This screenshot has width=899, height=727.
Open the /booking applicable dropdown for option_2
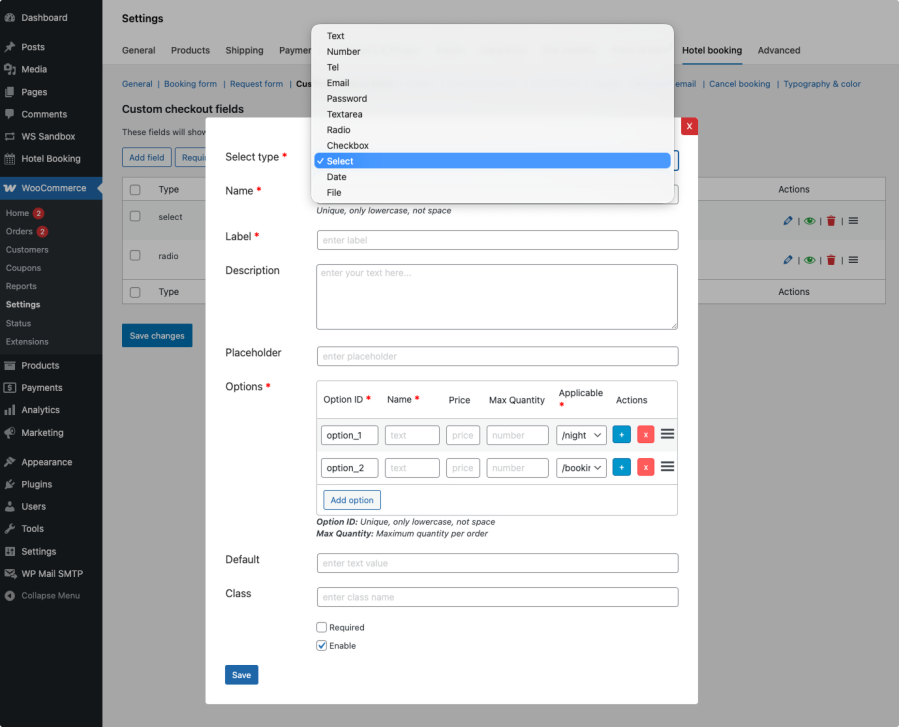coord(581,467)
